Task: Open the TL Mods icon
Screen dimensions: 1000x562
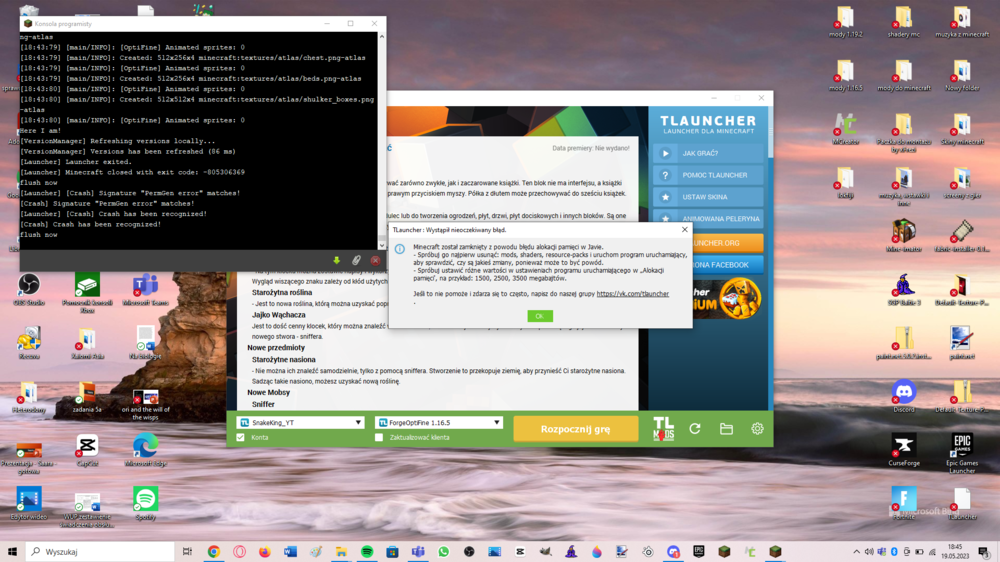Action: click(663, 429)
